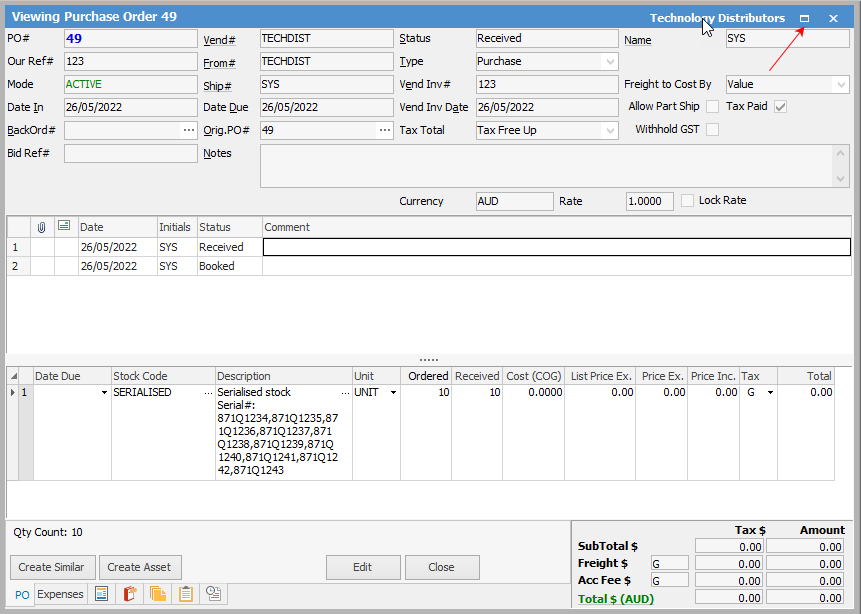This screenshot has width=861, height=614.
Task: Select the PO tab
Action: click(x=21, y=594)
